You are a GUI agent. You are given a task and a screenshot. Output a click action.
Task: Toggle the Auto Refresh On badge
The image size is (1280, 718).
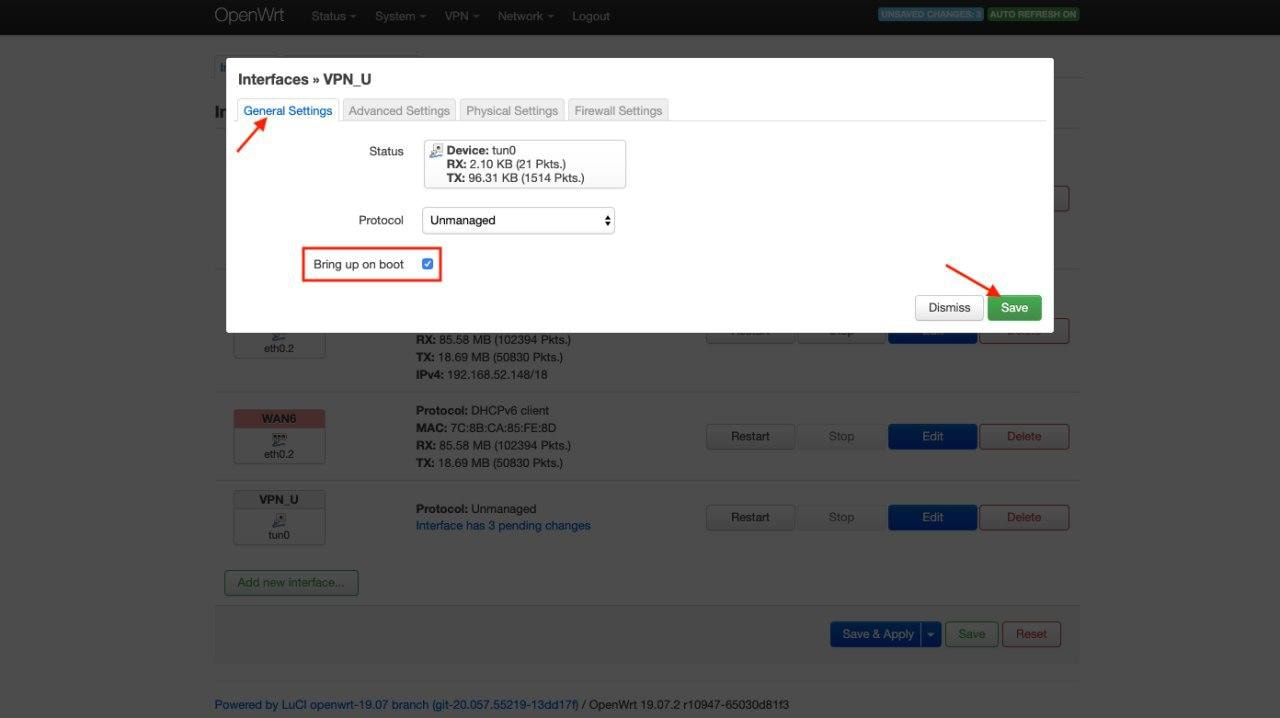1033,15
